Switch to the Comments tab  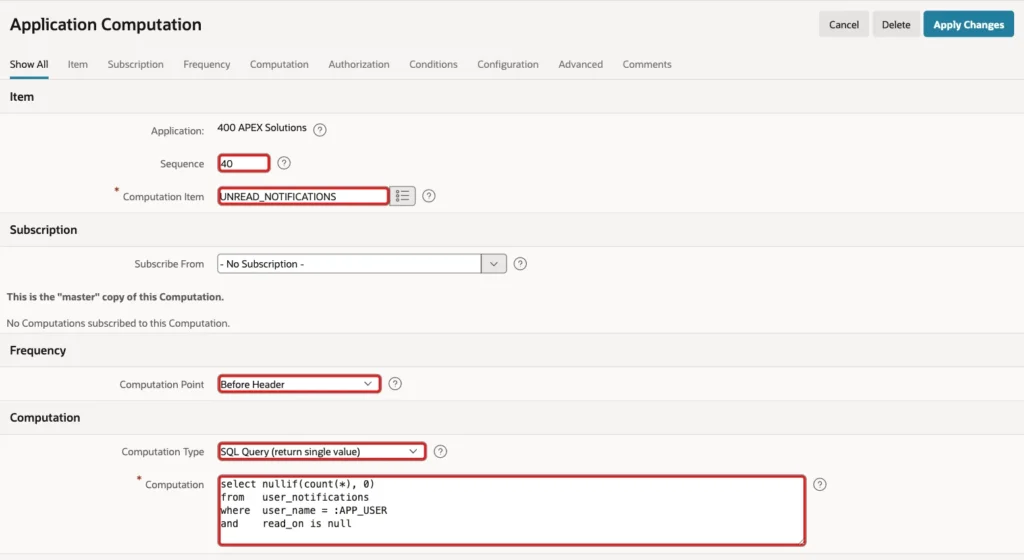(x=647, y=64)
